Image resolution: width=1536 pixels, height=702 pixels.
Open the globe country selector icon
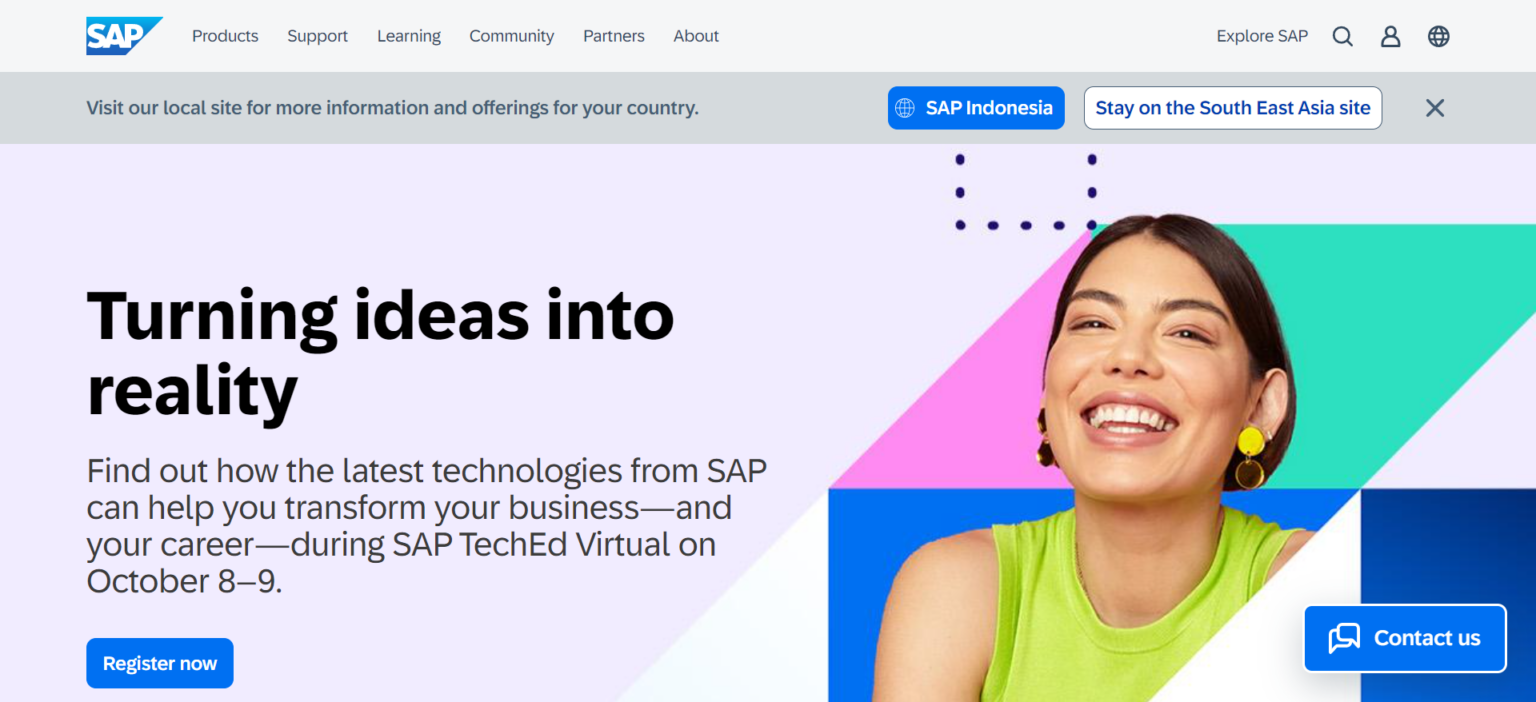1438,36
